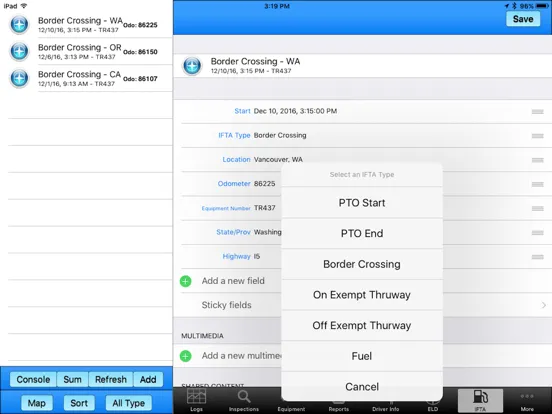This screenshot has height=414, width=552.
Task: Edit the Location field Vancouver, WA
Action: tap(278, 159)
